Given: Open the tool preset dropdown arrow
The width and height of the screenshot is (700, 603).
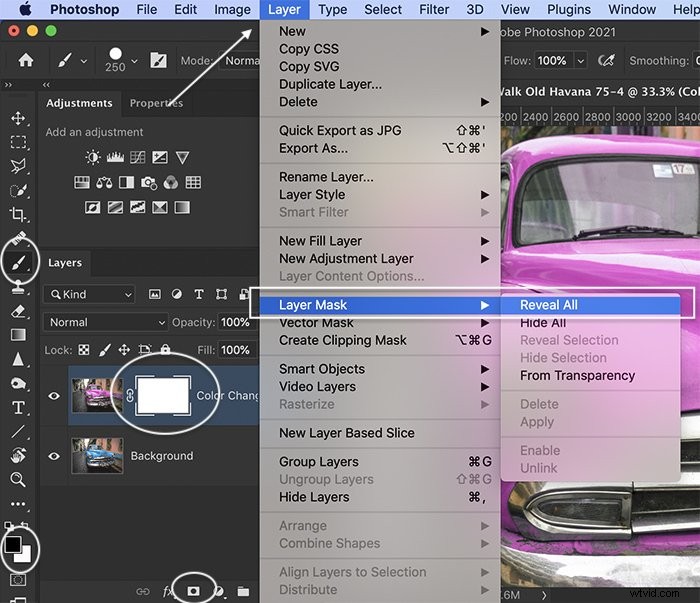Looking at the screenshot, I should (x=84, y=60).
